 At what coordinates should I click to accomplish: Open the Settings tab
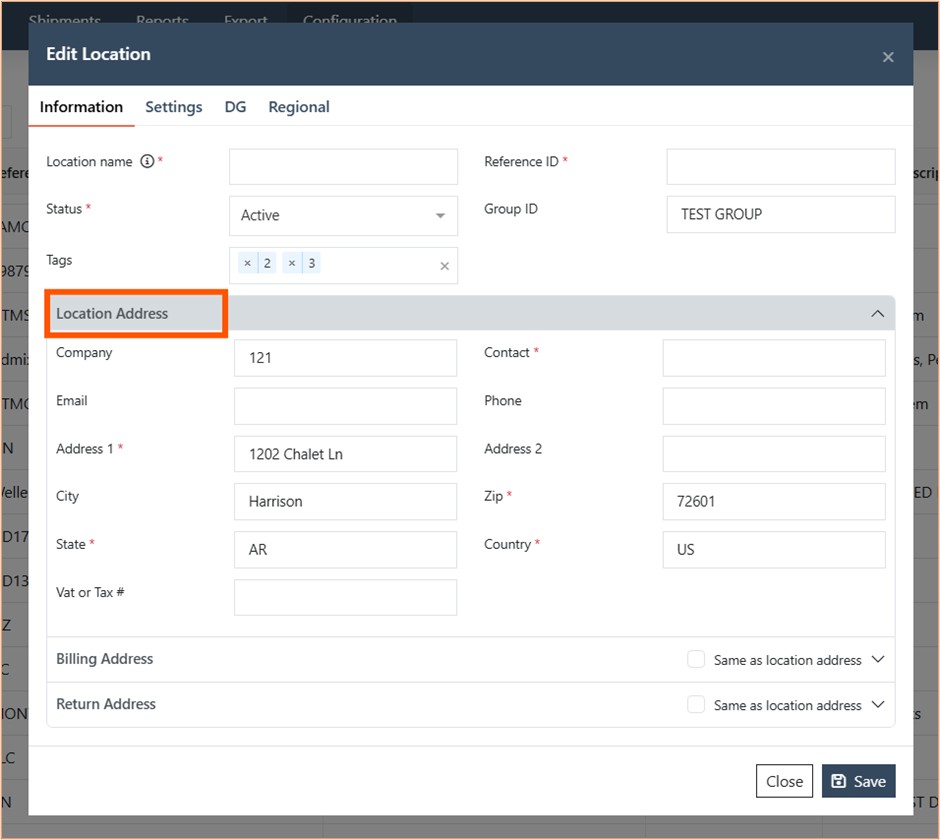[174, 107]
